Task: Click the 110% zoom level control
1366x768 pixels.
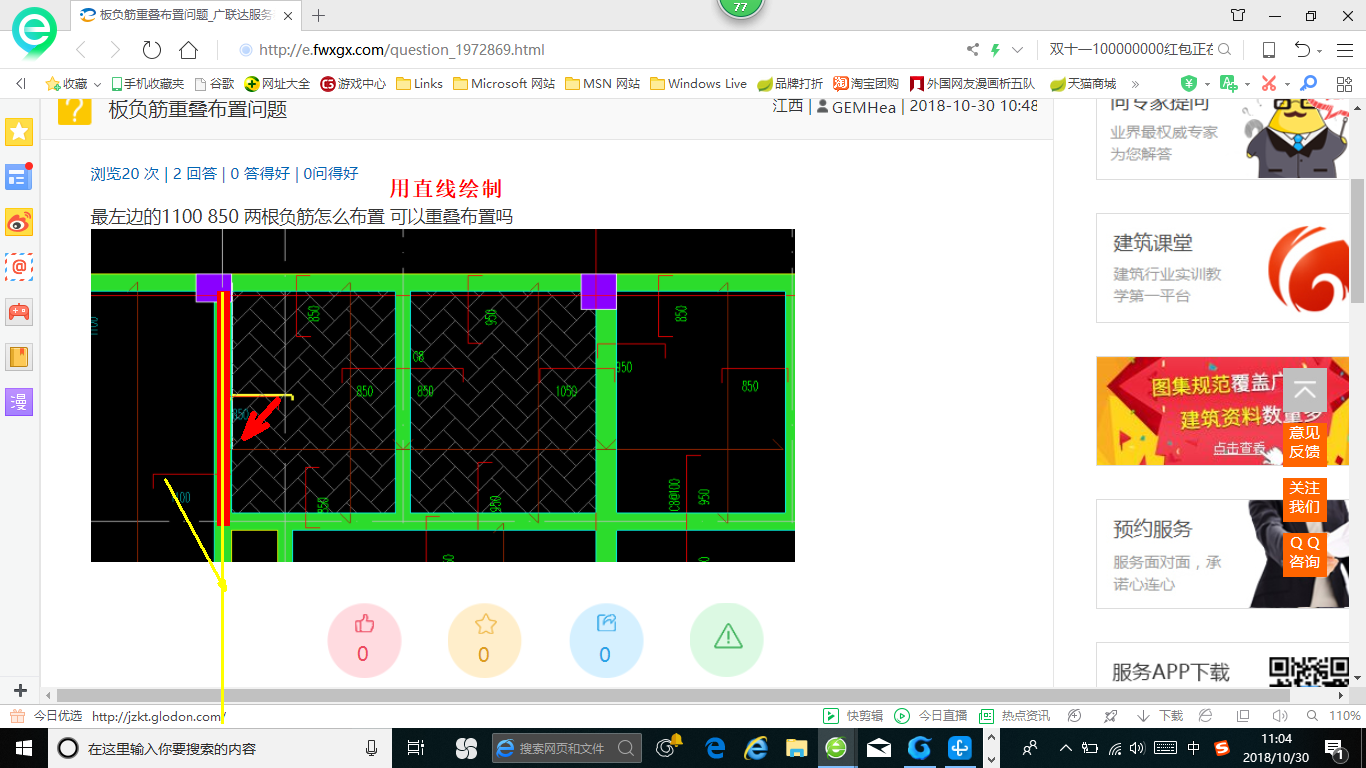Action: coord(1334,716)
